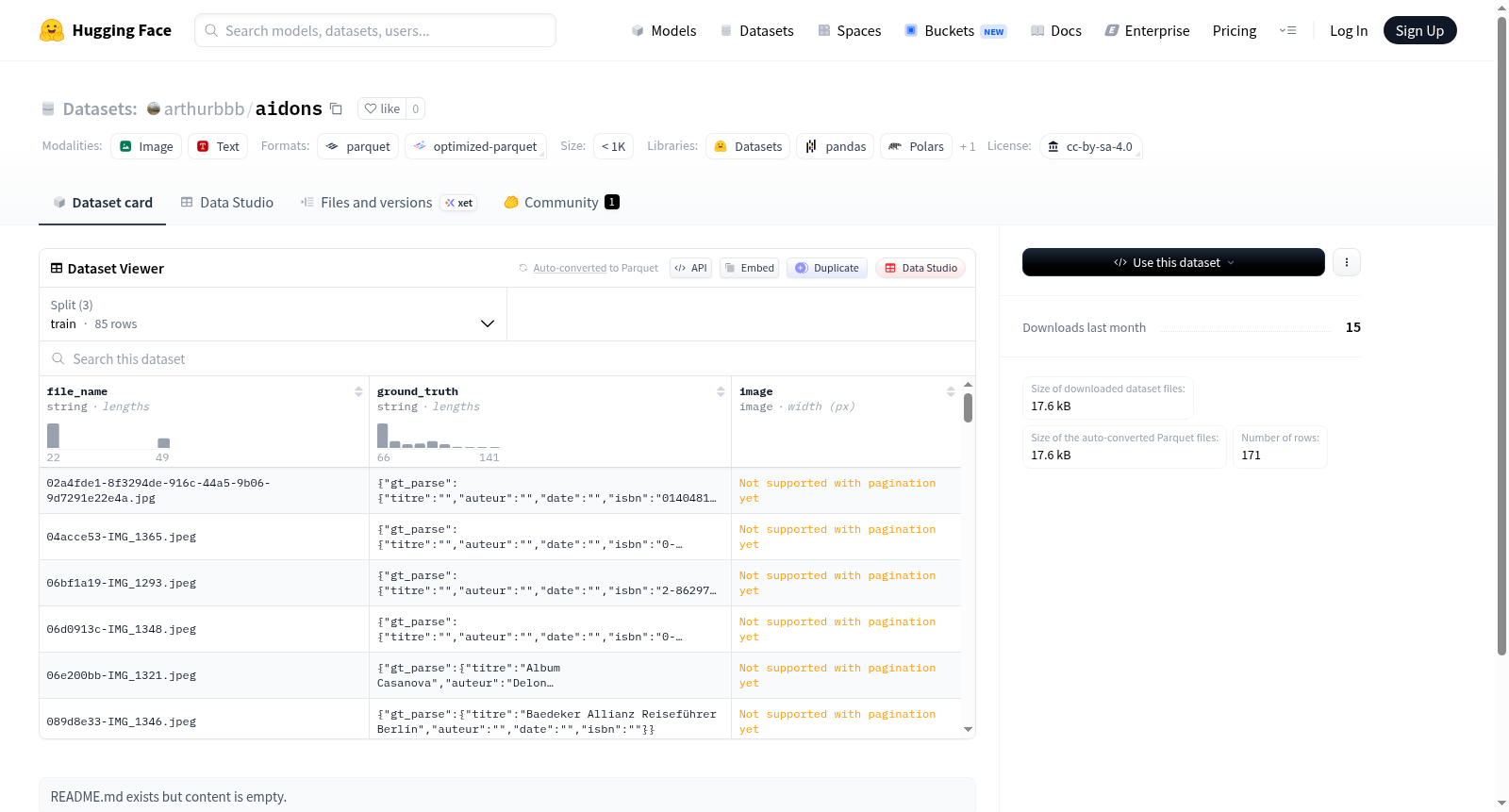
Task: Copy dataset name with the copy icon
Action: point(336,108)
